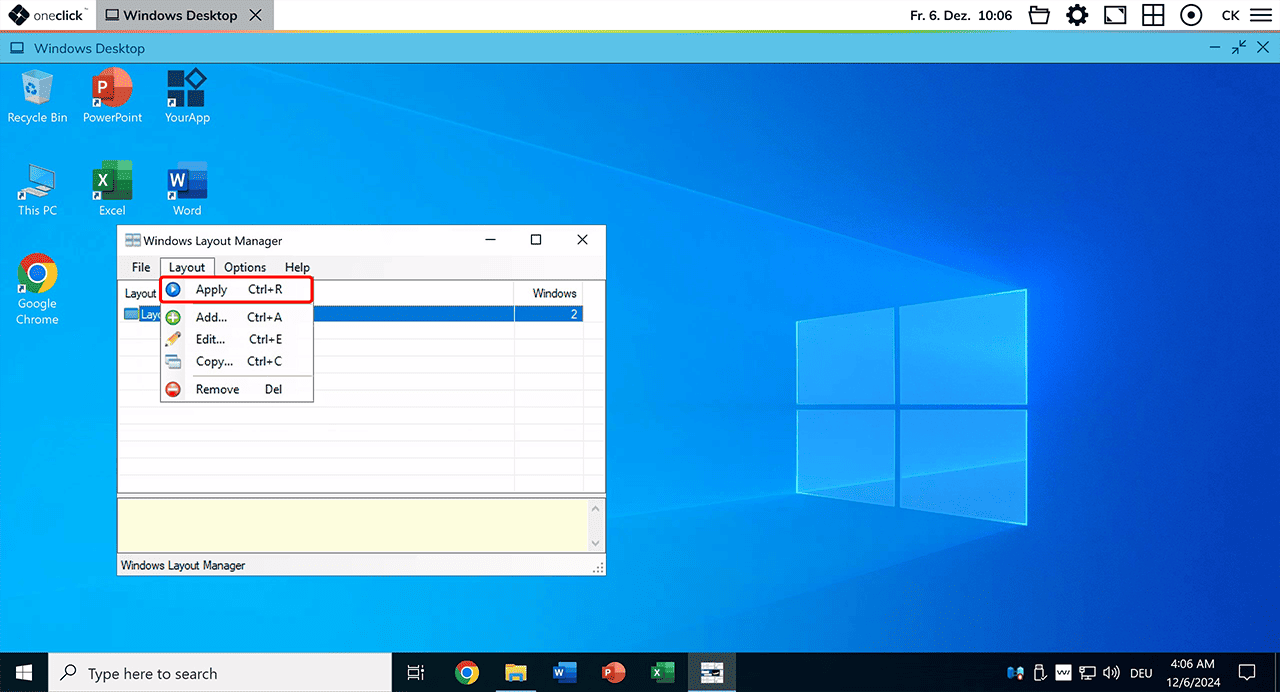This screenshot has width=1280, height=692.
Task: Choose Copy... in the Layout dropdown
Action: (213, 361)
